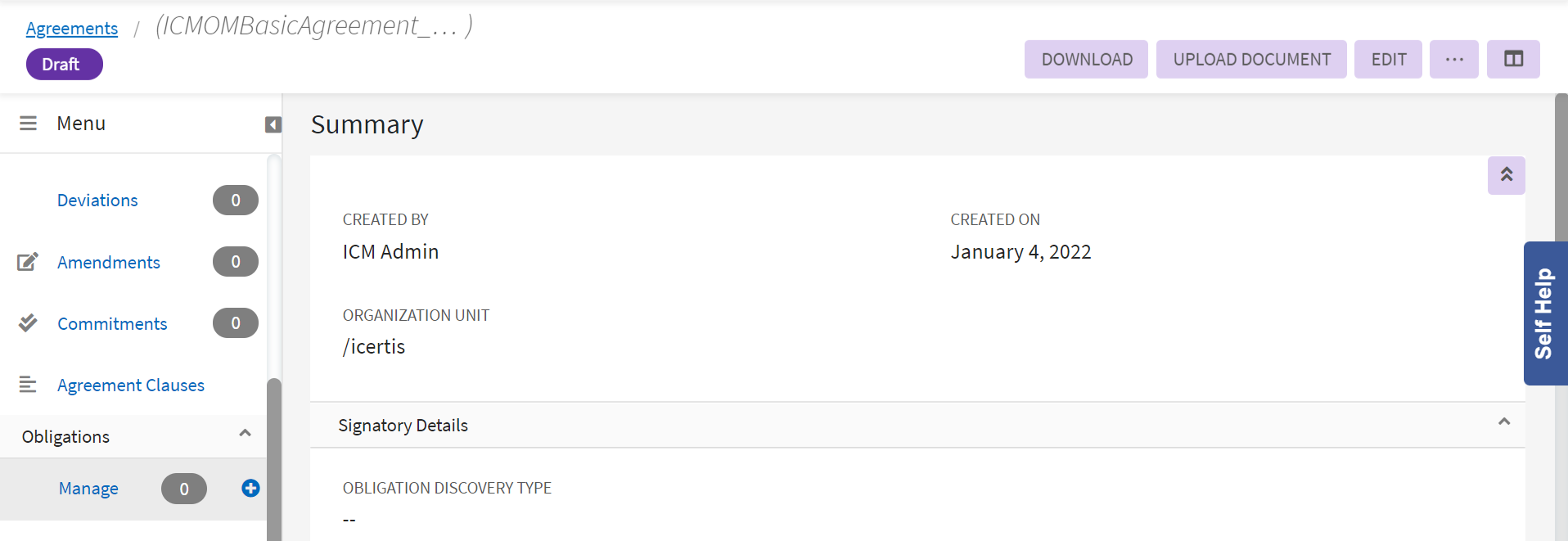Open Manage under Obligations
The height and width of the screenshot is (541, 1568).
(x=88, y=489)
